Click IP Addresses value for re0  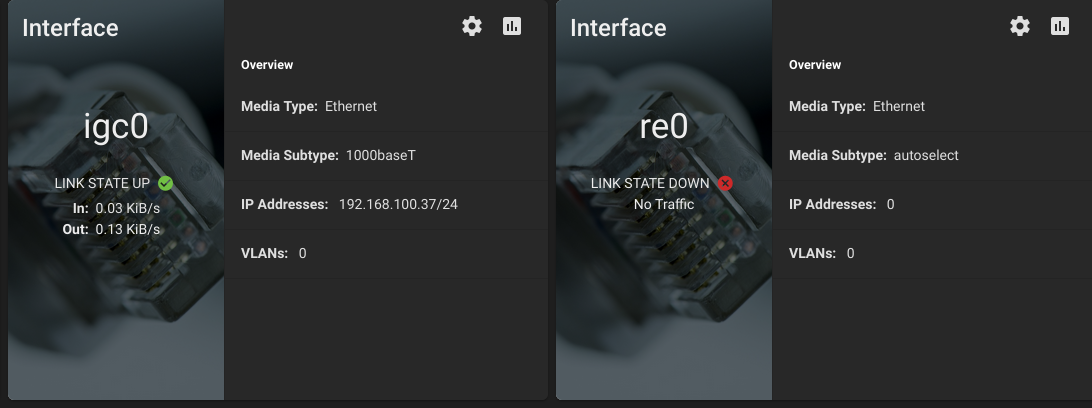[890, 204]
